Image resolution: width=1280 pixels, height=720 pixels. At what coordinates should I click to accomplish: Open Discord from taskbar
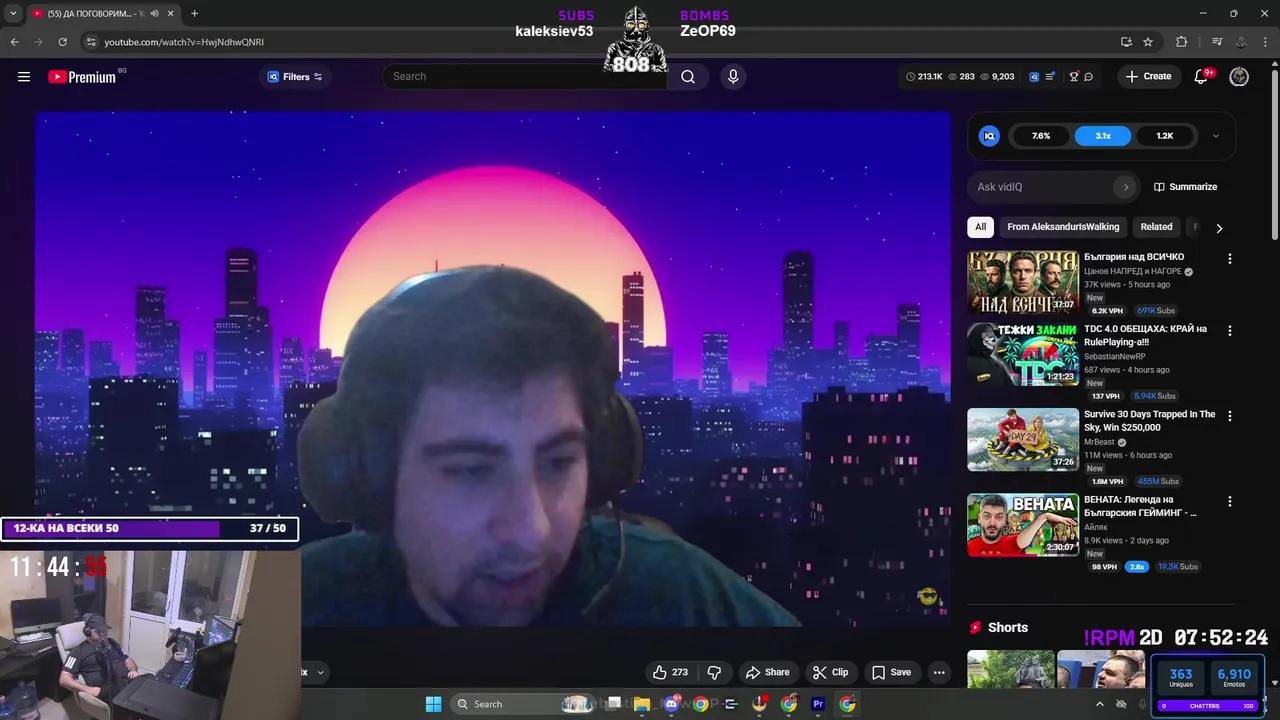tap(671, 704)
